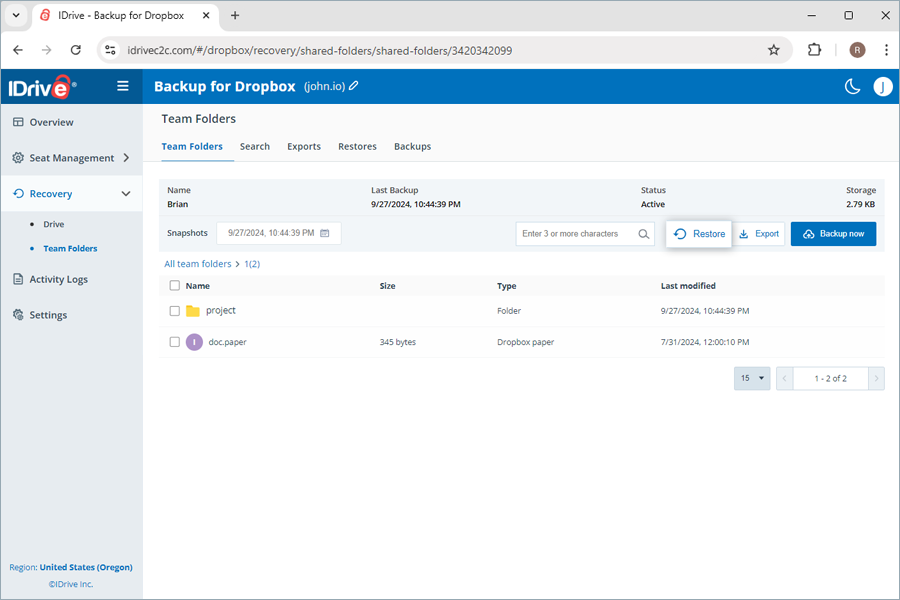Open the page size dropdown showing 15

(752, 378)
